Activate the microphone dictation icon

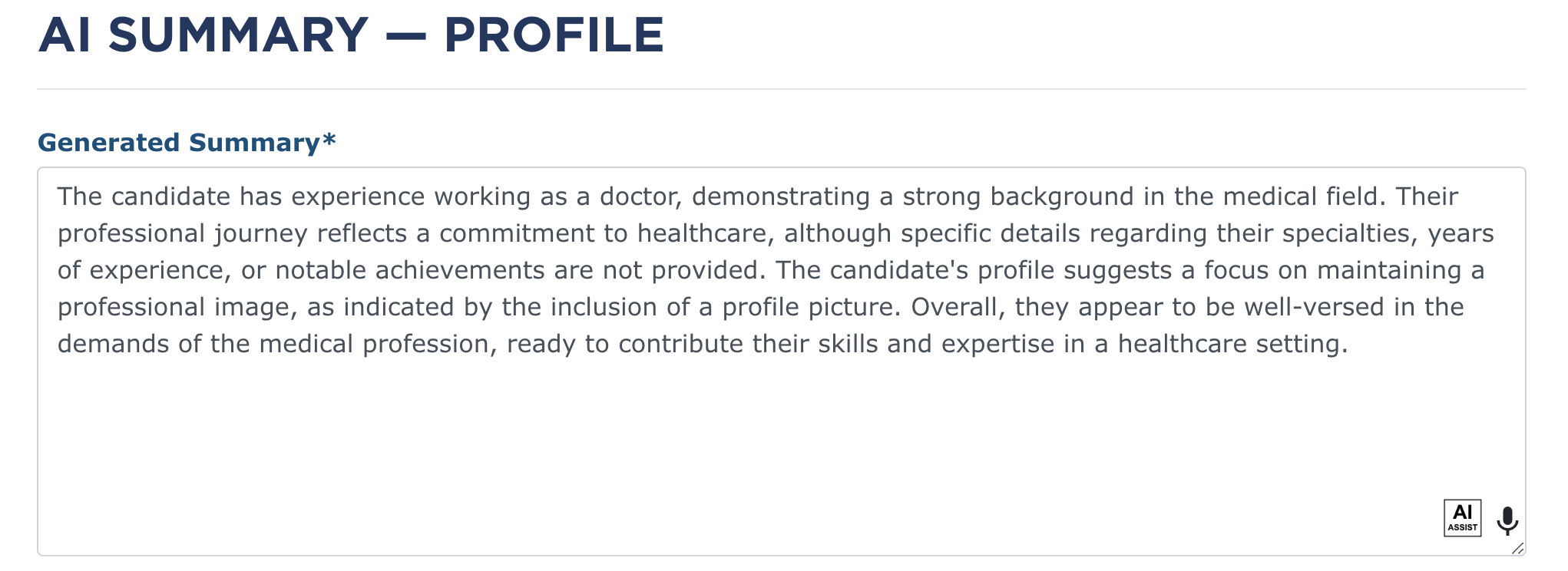(1507, 520)
